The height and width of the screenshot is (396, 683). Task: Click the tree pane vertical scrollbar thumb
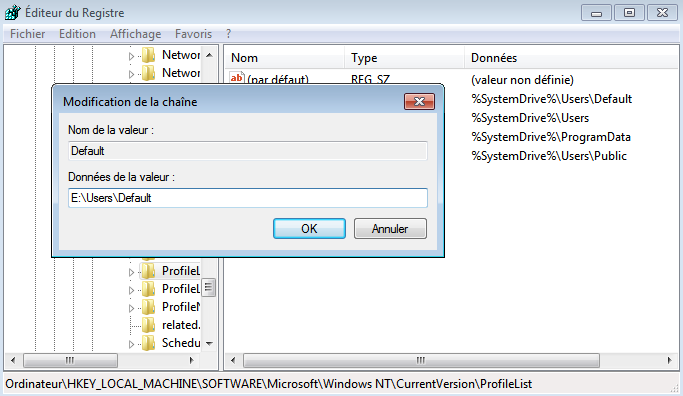click(x=209, y=288)
